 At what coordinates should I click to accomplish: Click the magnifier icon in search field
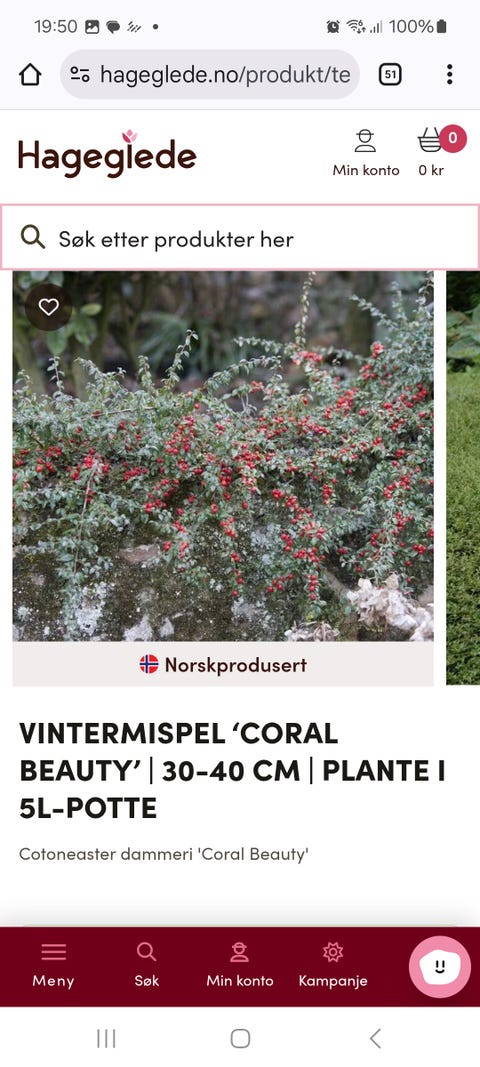33,237
